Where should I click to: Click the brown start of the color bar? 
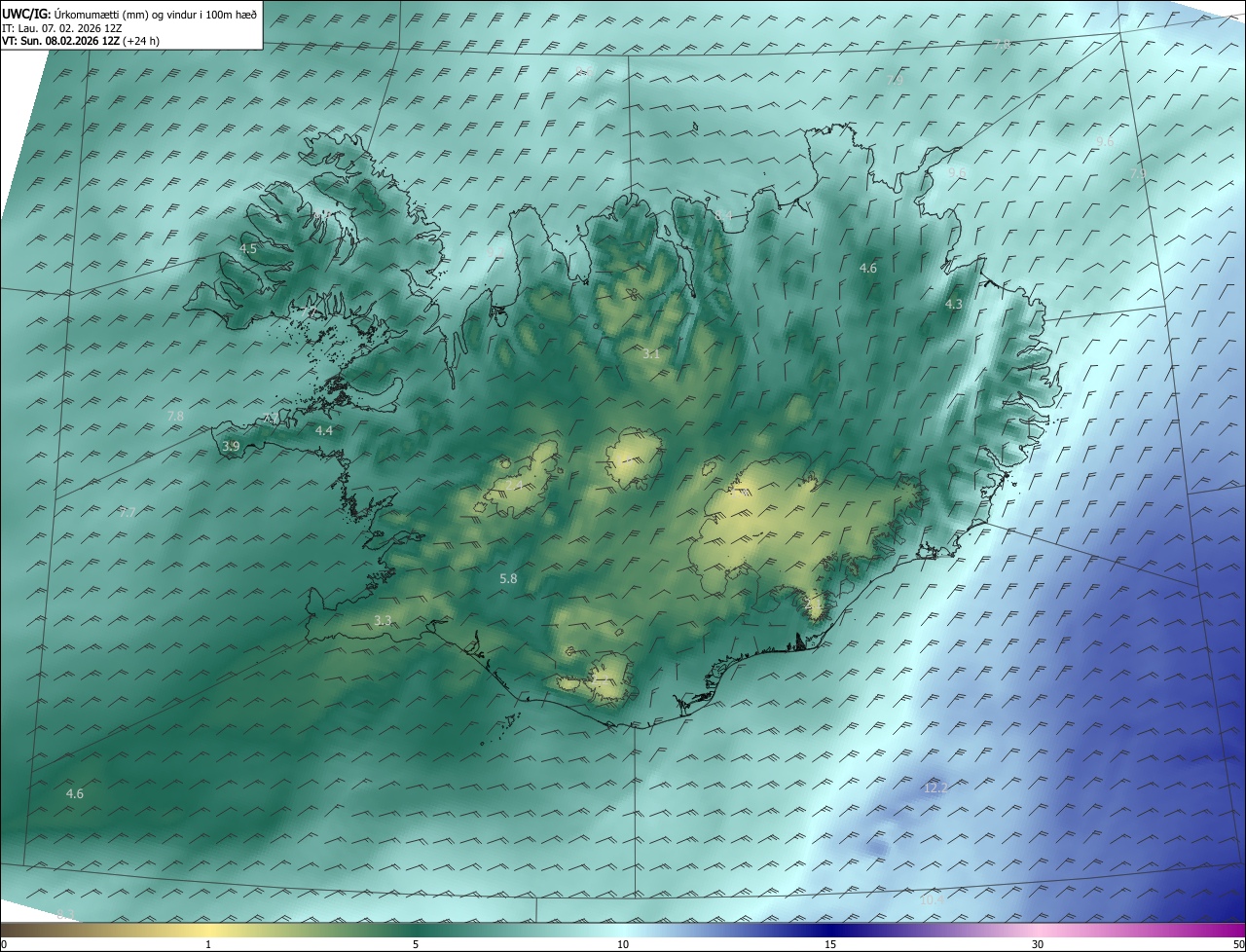click(x=12, y=930)
